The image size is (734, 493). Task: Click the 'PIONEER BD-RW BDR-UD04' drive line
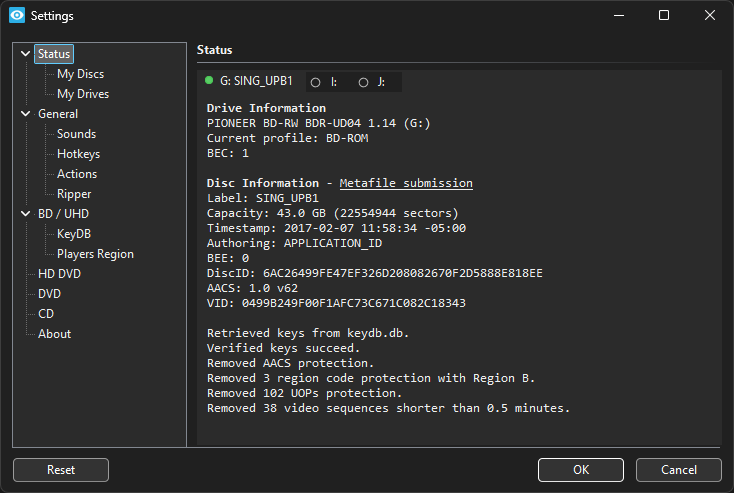[x=319, y=123]
